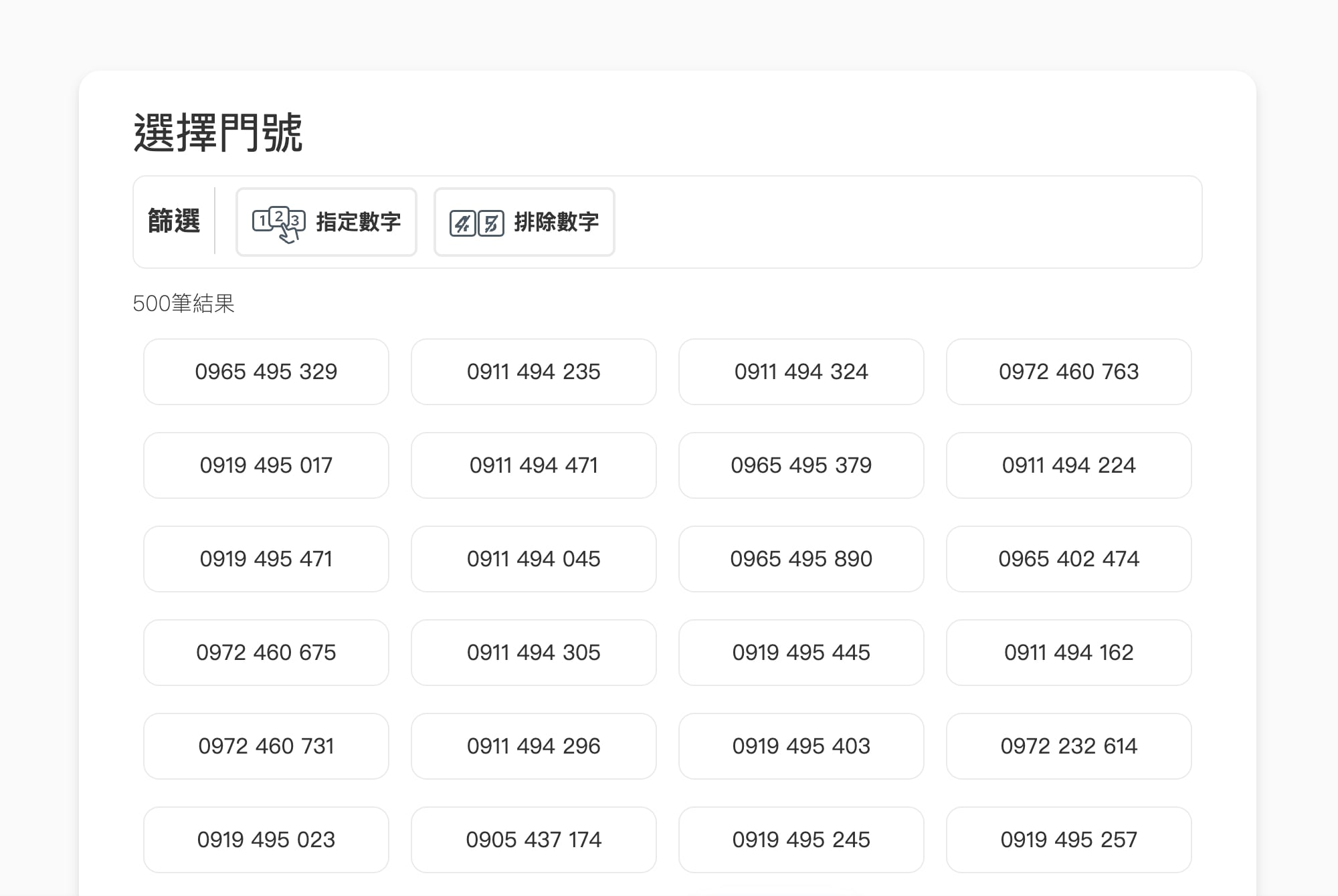Select number 0911 494 471
Screen dimensions: 1338x896
[534, 465]
